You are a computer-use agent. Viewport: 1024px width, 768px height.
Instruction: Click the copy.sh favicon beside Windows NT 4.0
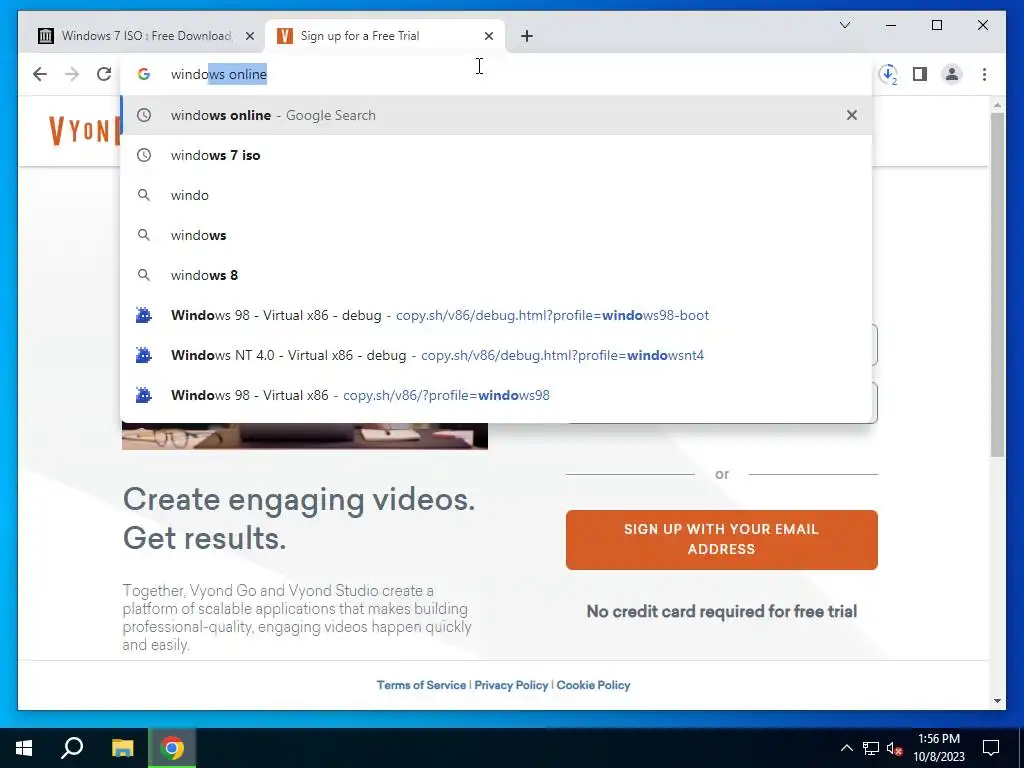coord(144,355)
